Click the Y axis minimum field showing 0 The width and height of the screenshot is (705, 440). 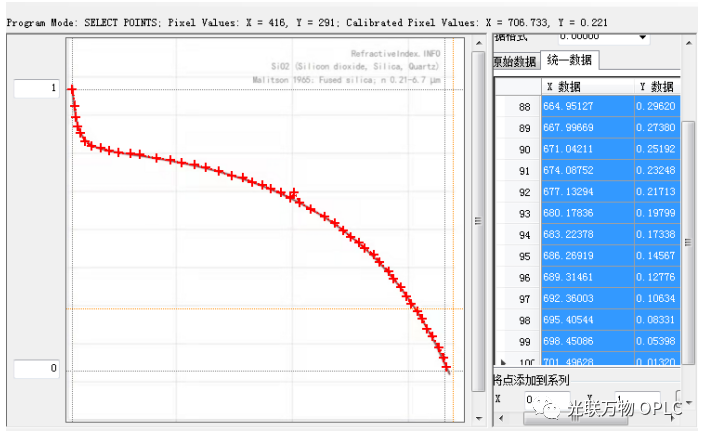tap(35, 370)
